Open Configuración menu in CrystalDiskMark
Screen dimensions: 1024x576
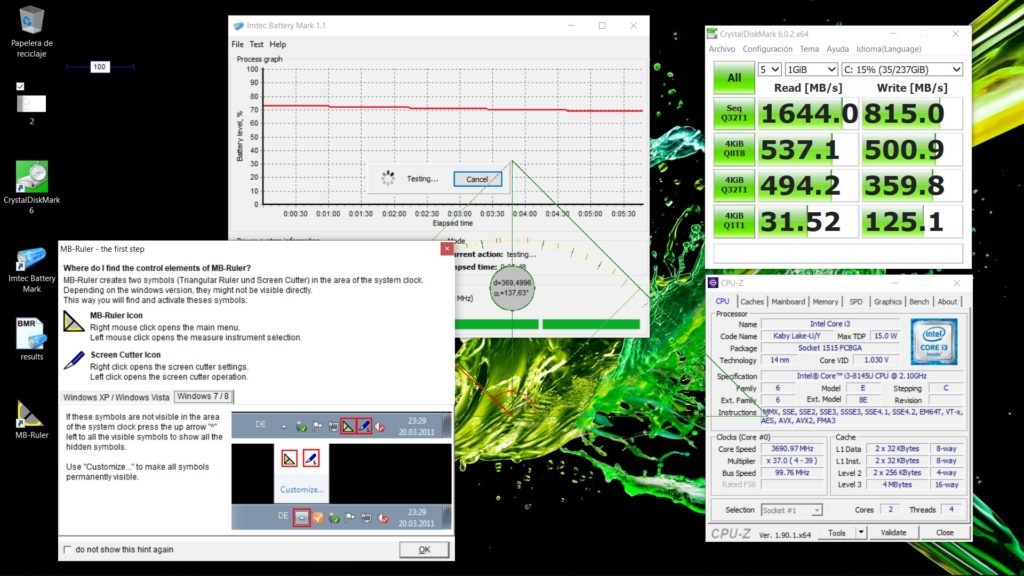click(x=767, y=49)
